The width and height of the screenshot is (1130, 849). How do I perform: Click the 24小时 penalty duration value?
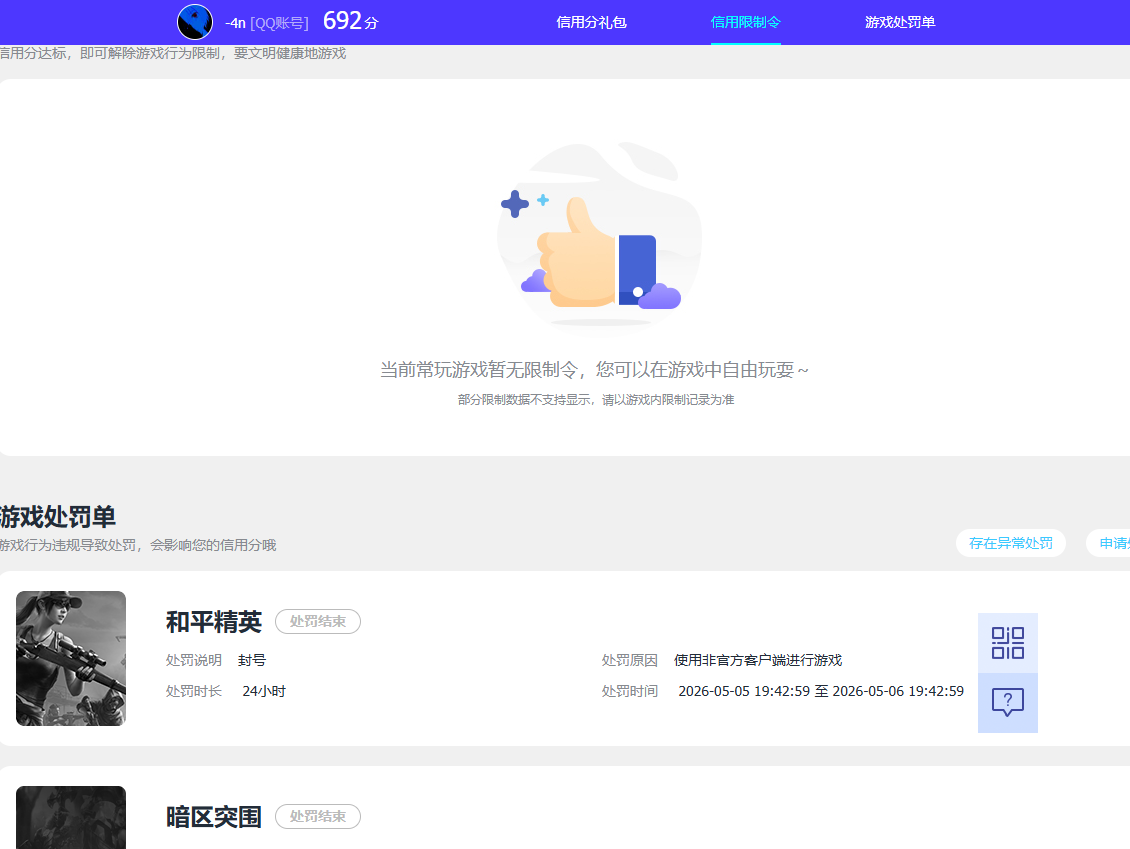click(x=264, y=691)
